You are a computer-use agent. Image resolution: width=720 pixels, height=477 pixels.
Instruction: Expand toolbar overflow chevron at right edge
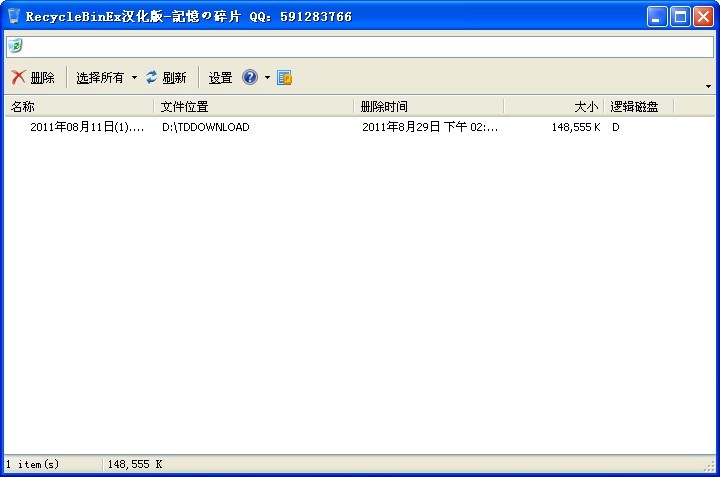pyautogui.click(x=708, y=86)
